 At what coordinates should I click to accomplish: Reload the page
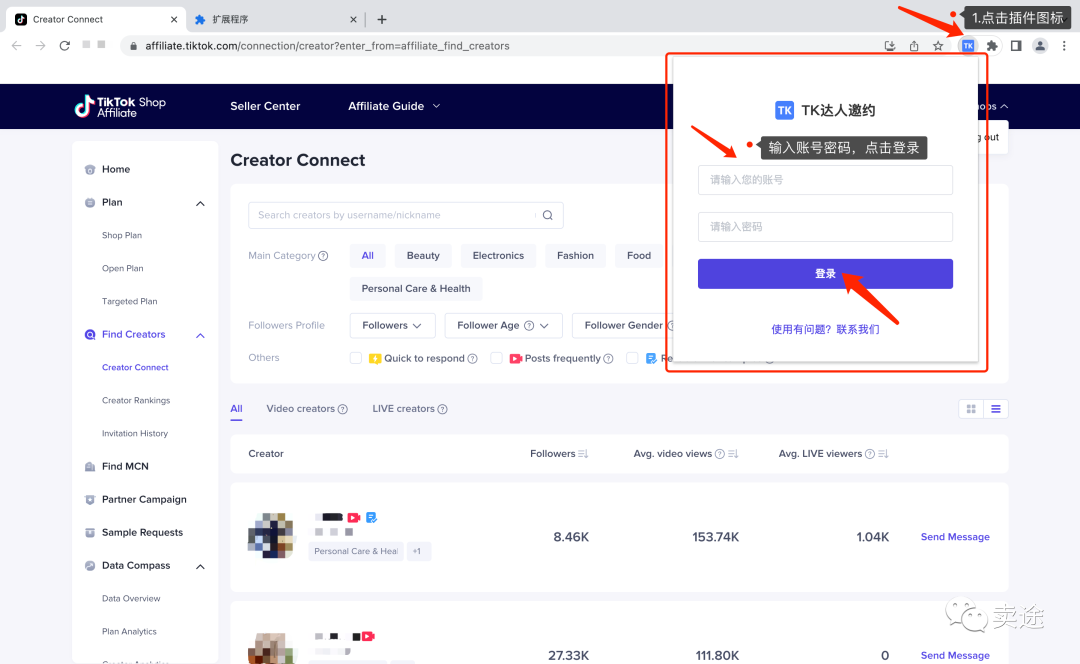[x=65, y=45]
